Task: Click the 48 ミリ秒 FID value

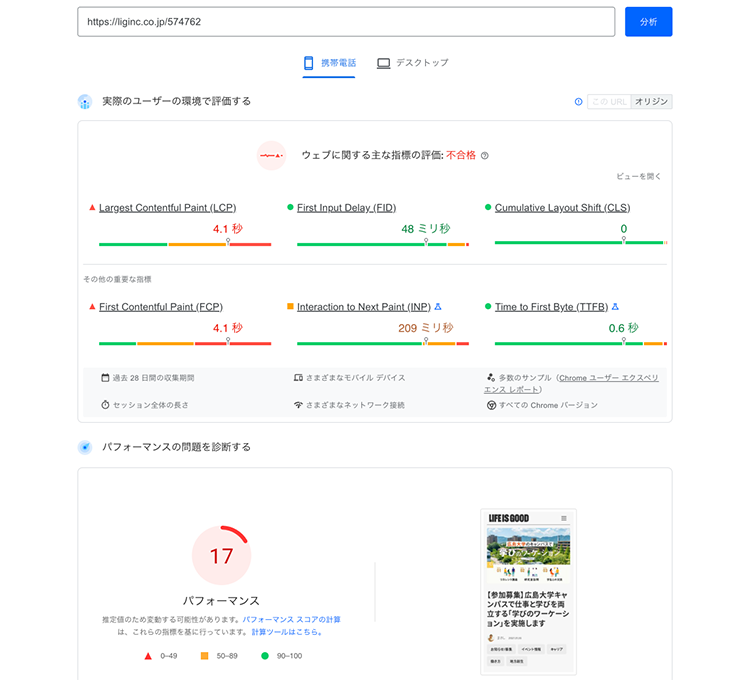Action: tap(426, 229)
